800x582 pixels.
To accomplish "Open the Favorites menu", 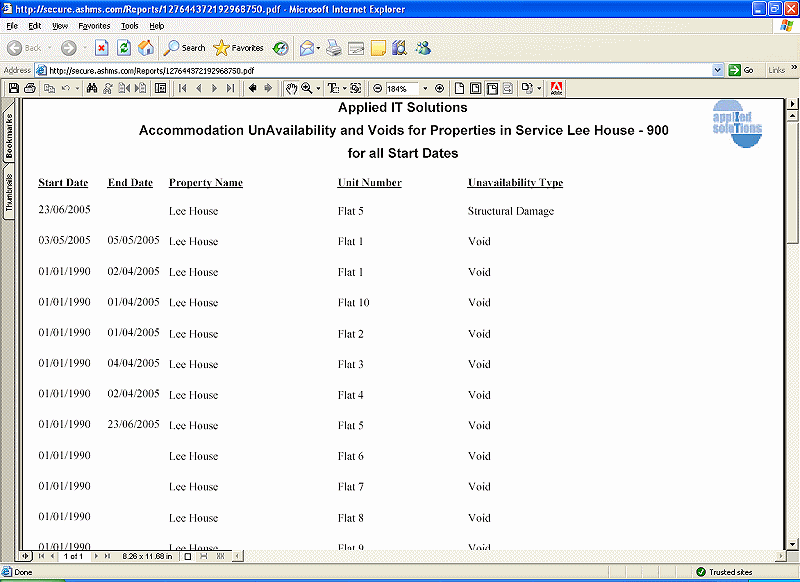I will [94, 25].
